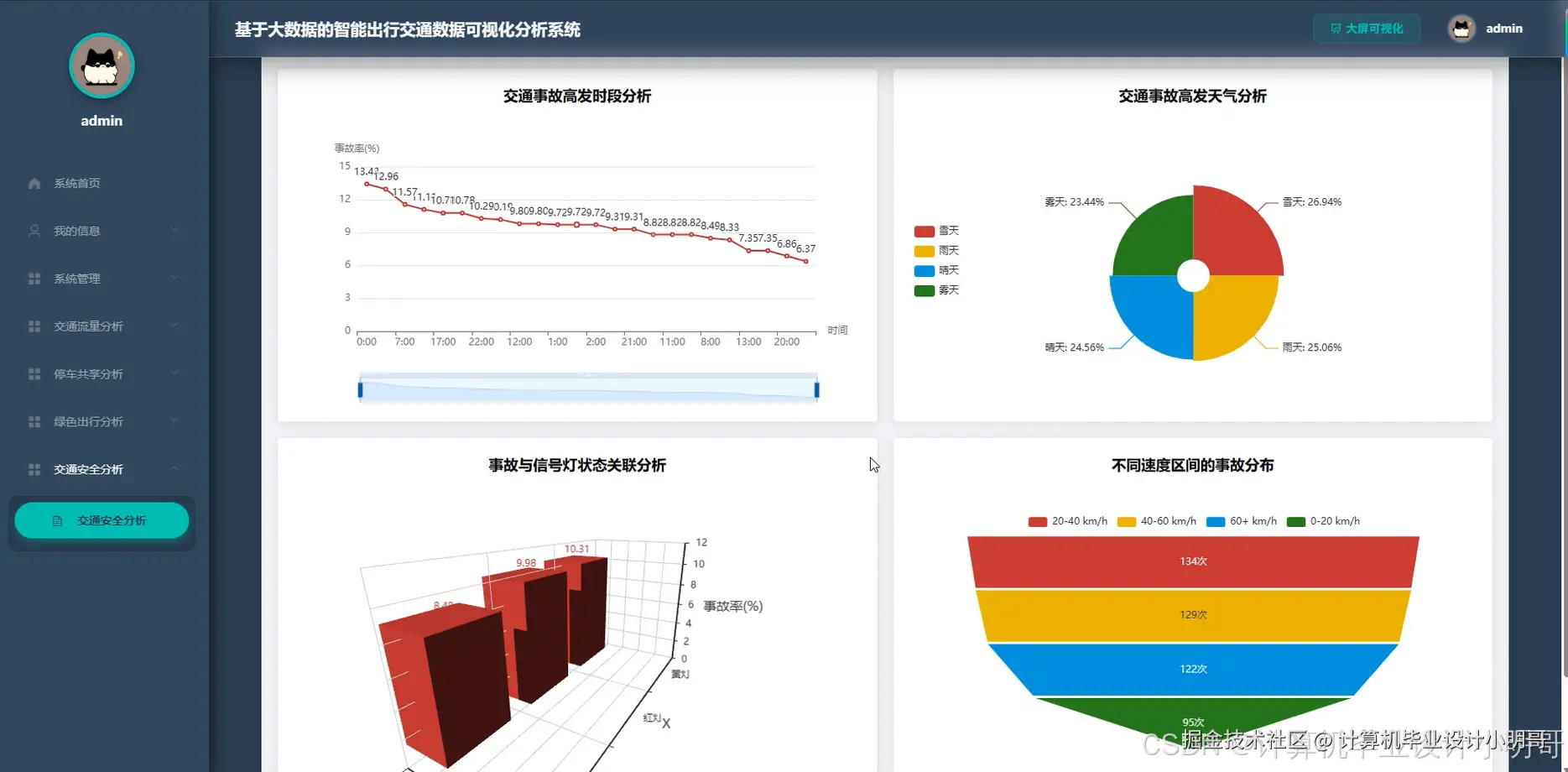Toggle 40-60 km/h funnel legend
Screen dimensions: 1568x772
pos(1157,521)
